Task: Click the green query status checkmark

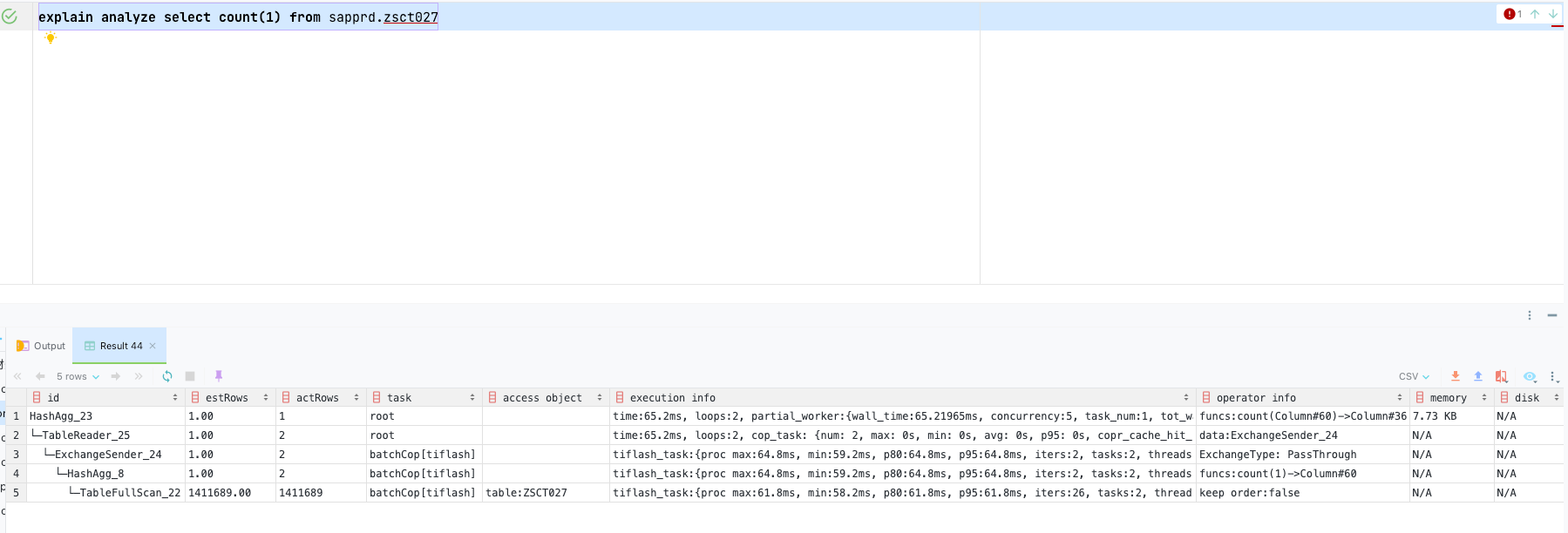Action: [x=10, y=17]
